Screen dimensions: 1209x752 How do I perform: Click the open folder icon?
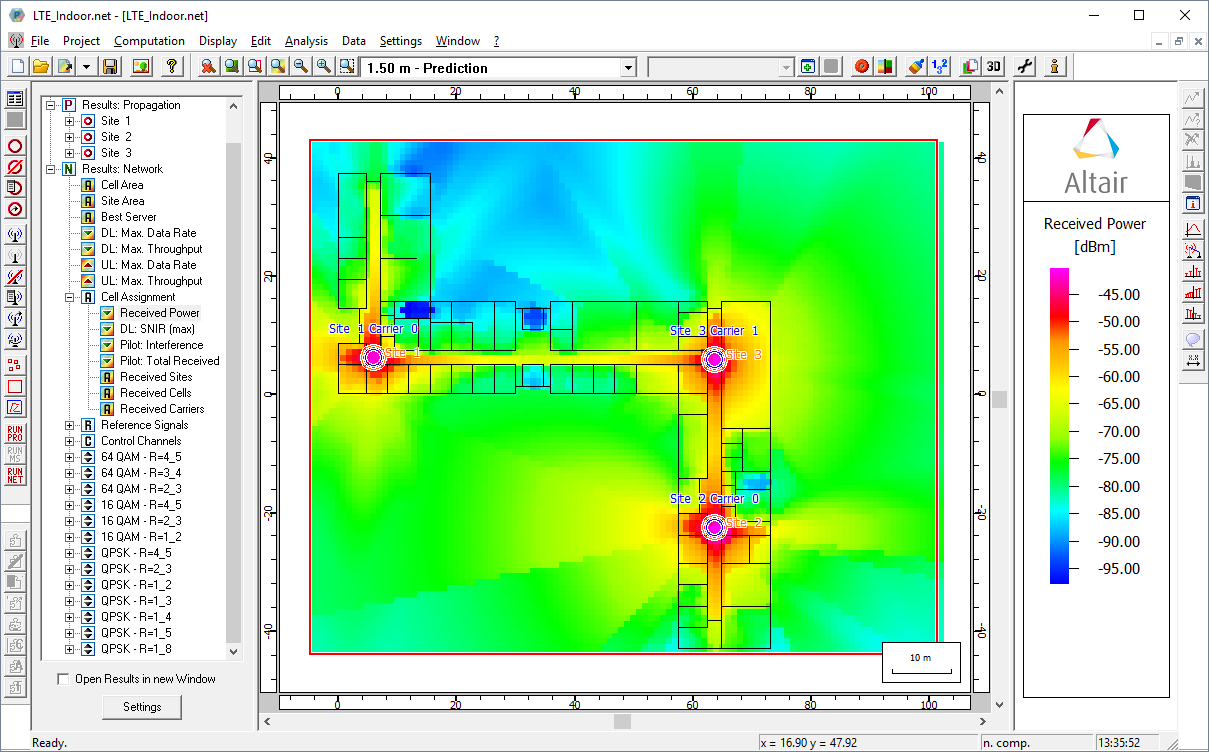tap(41, 67)
